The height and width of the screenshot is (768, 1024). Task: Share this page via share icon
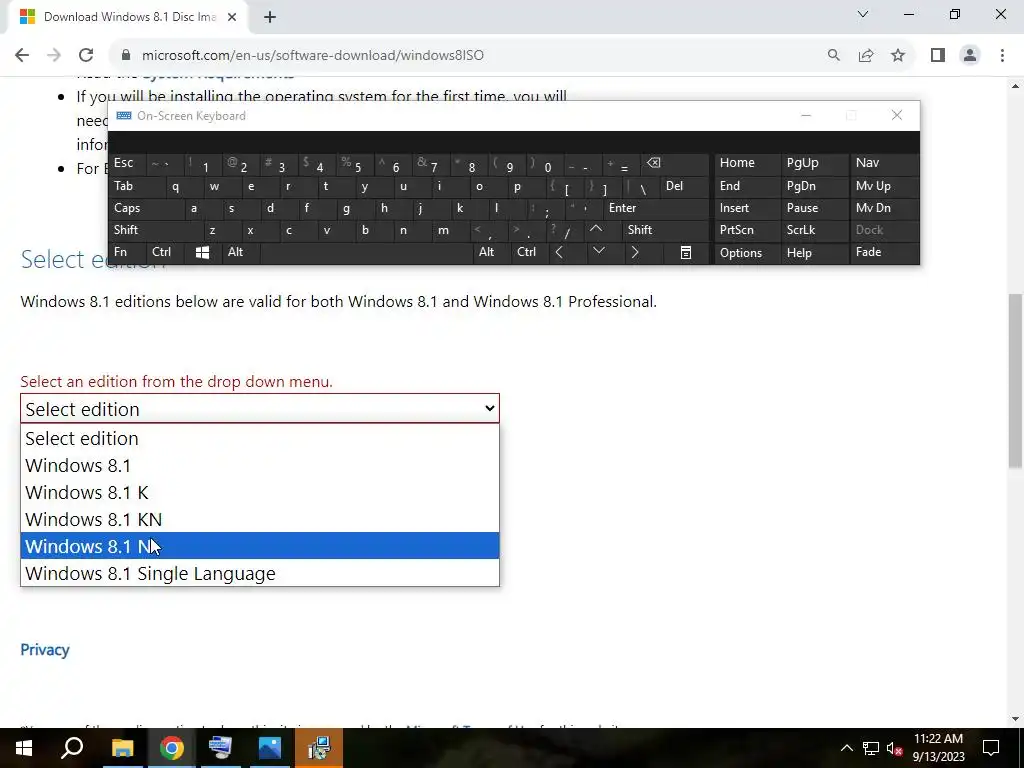click(x=866, y=56)
